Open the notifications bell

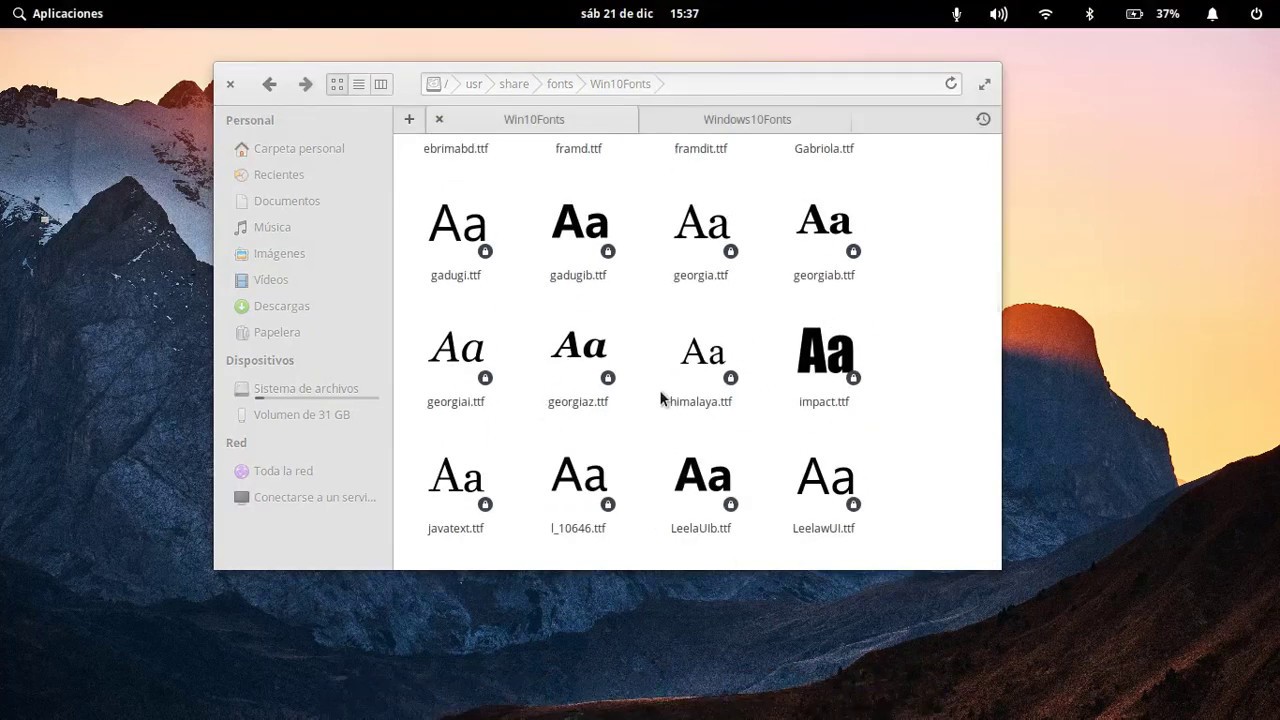1212,14
